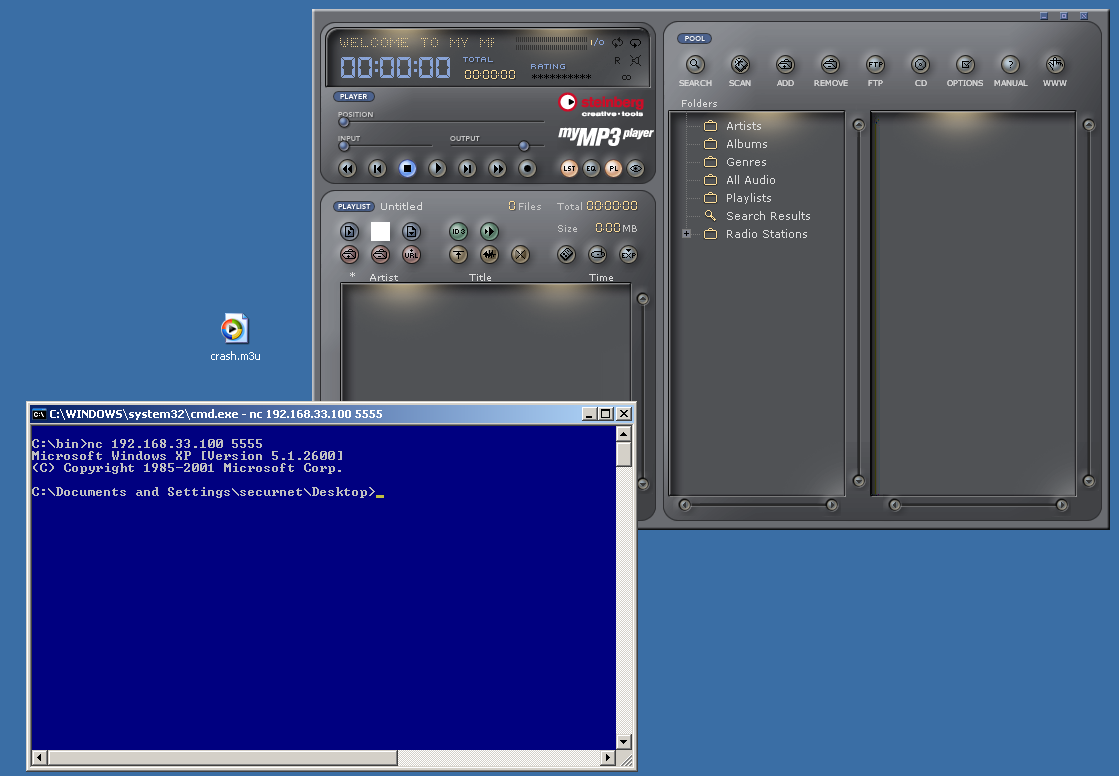Screen dimensions: 1119x776
Task: Click the Stop button in the player
Action: (407, 168)
